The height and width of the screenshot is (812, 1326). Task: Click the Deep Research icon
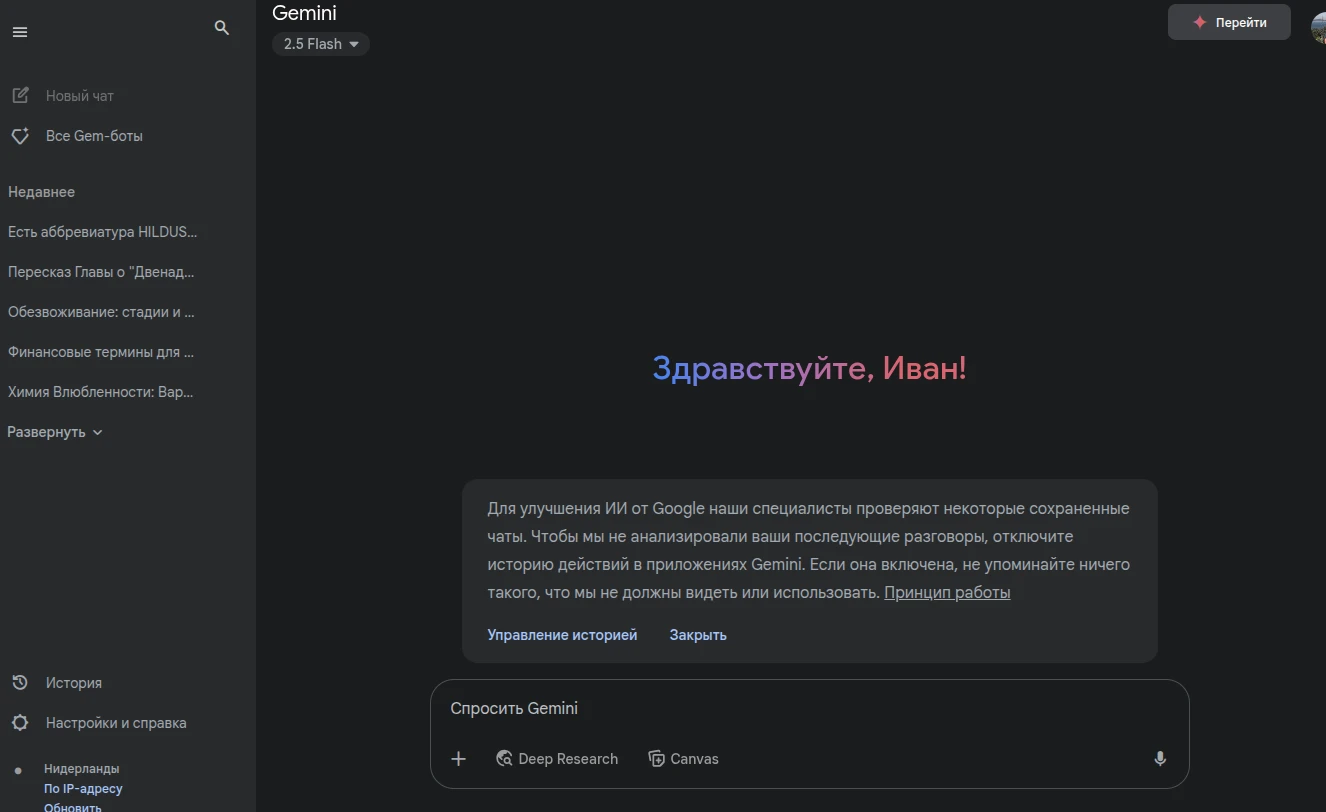(x=505, y=759)
